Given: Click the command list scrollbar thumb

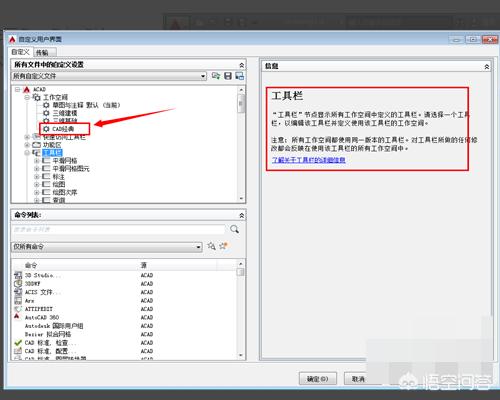Looking at the screenshot, I should click(240, 272).
